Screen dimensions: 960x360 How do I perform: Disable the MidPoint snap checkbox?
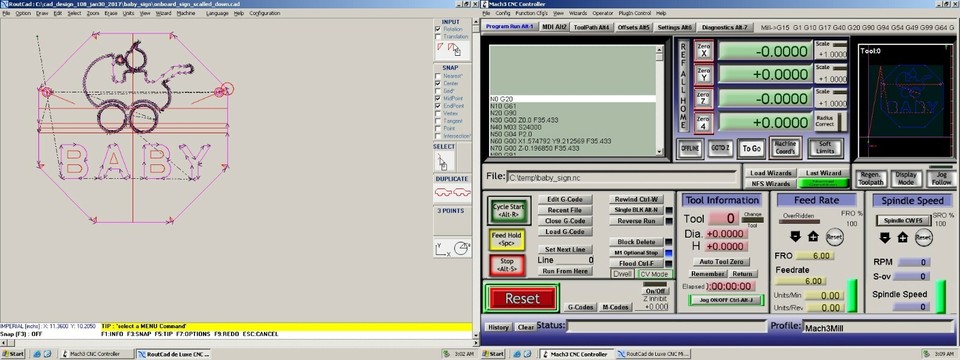[438, 98]
